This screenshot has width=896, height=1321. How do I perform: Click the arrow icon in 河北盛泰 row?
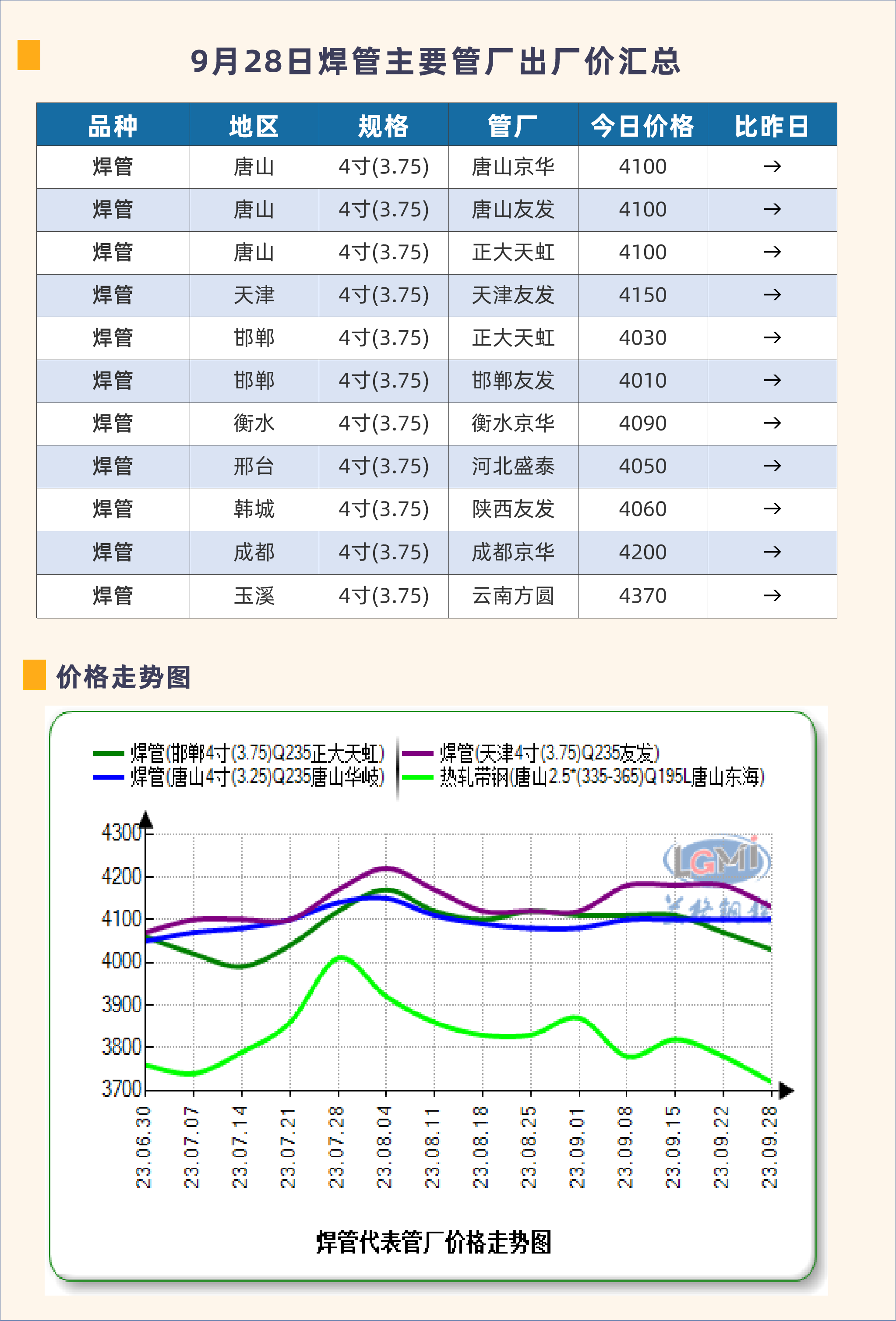772,466
